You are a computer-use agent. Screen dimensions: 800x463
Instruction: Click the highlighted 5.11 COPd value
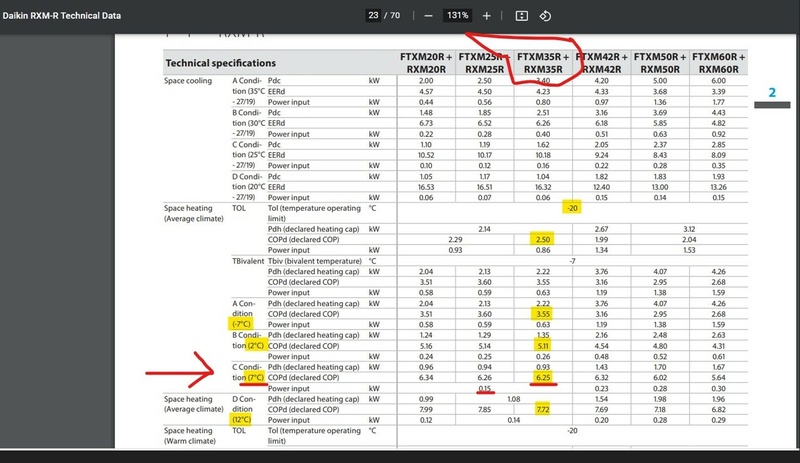(543, 346)
